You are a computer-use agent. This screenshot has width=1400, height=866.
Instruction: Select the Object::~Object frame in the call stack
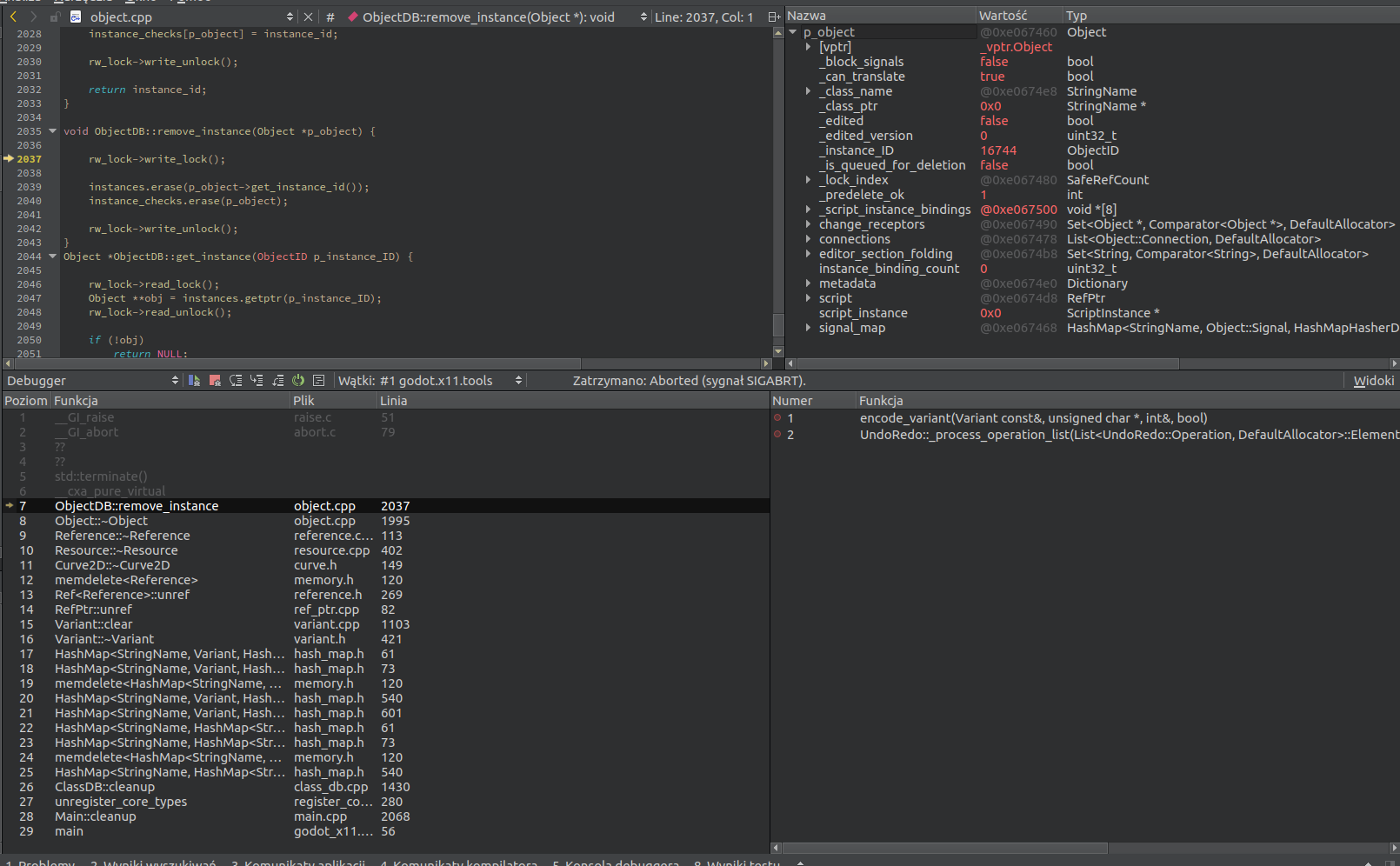(x=100, y=520)
